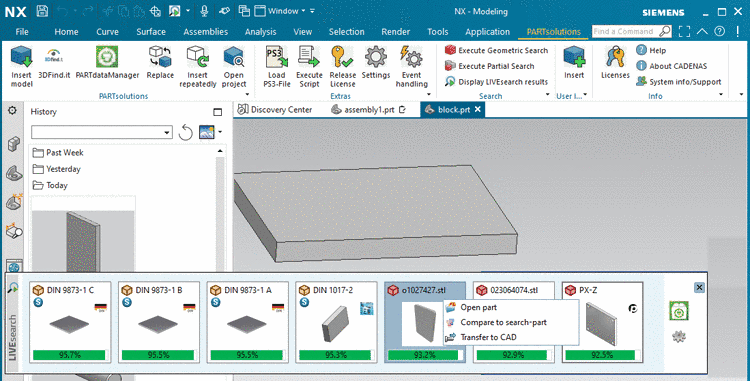
Task: Open the preview image dropdown arrow
Action: 220,132
